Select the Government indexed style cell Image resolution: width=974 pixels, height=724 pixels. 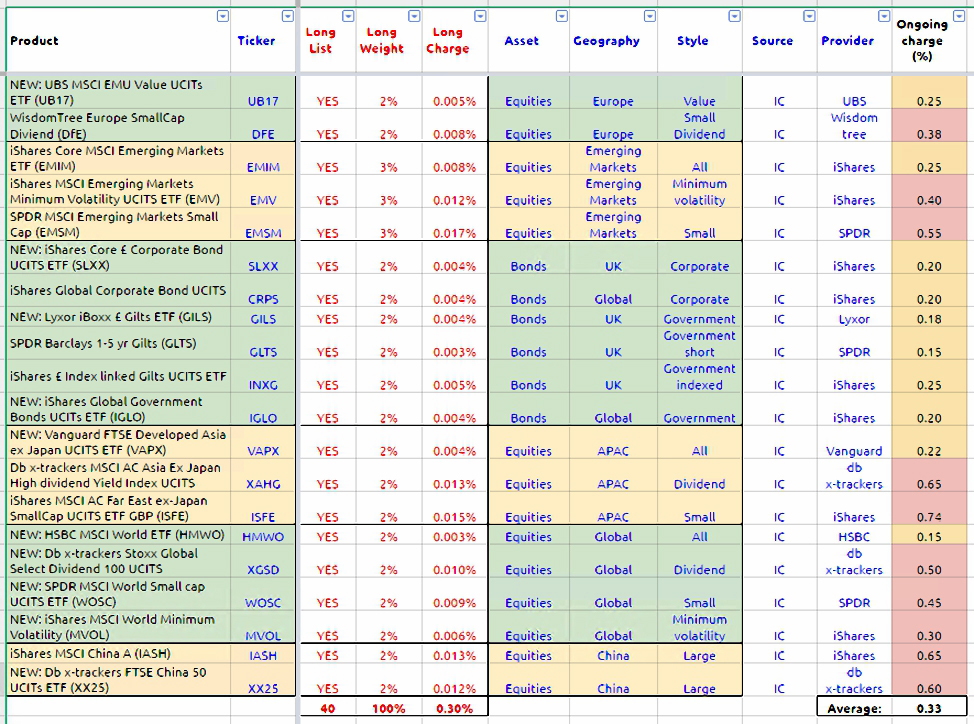[699, 376]
